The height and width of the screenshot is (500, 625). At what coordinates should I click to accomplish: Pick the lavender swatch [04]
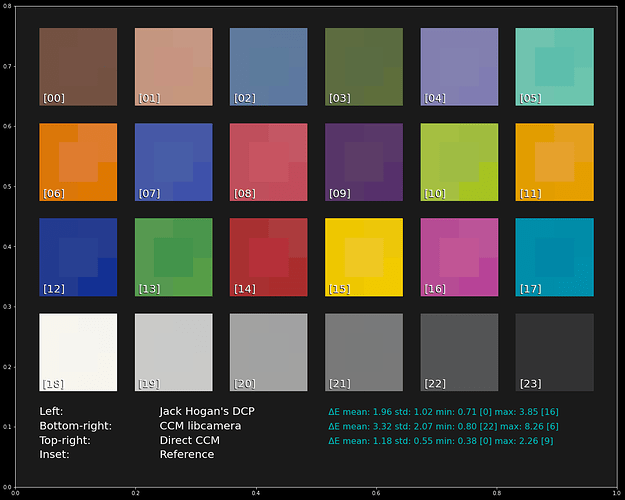pos(459,67)
